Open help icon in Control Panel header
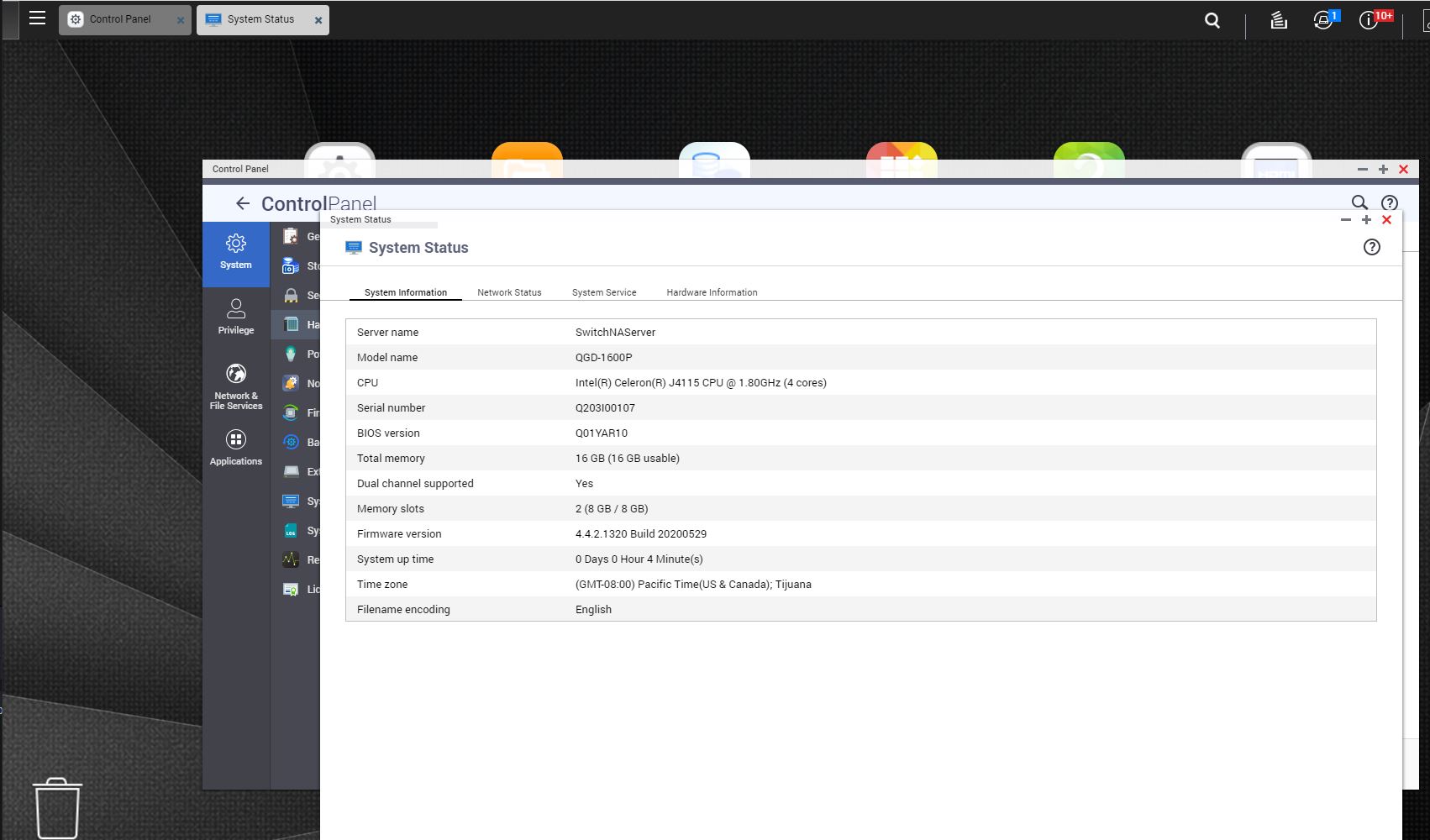The height and width of the screenshot is (840, 1430). point(1390,202)
